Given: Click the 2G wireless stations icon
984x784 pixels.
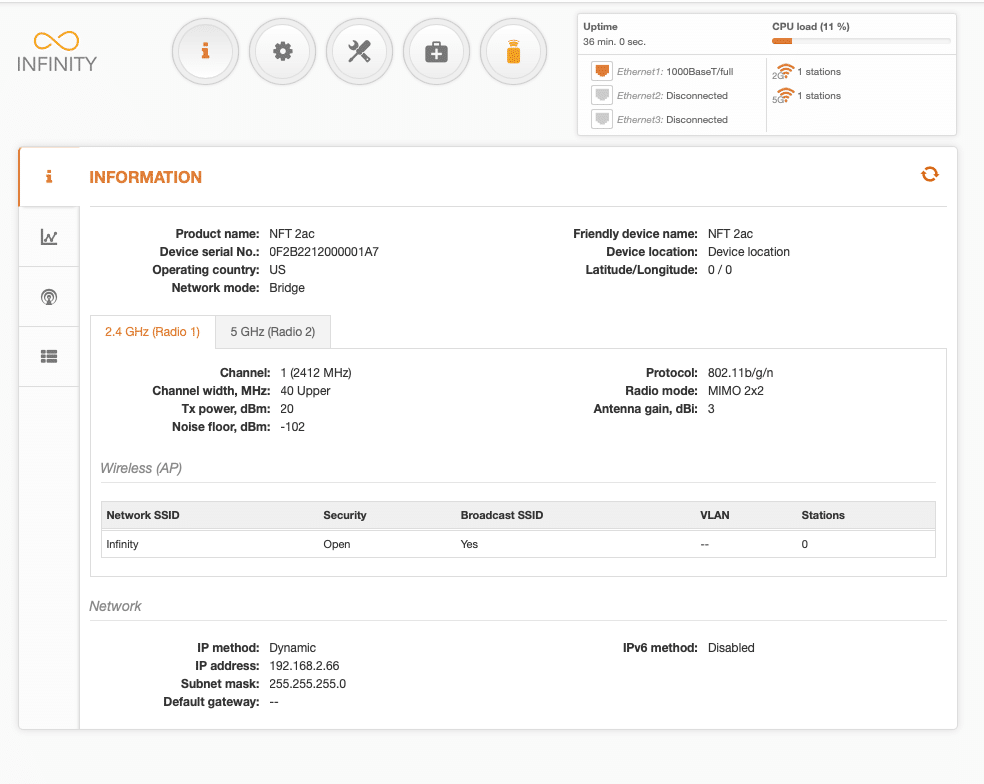Looking at the screenshot, I should [x=783, y=72].
